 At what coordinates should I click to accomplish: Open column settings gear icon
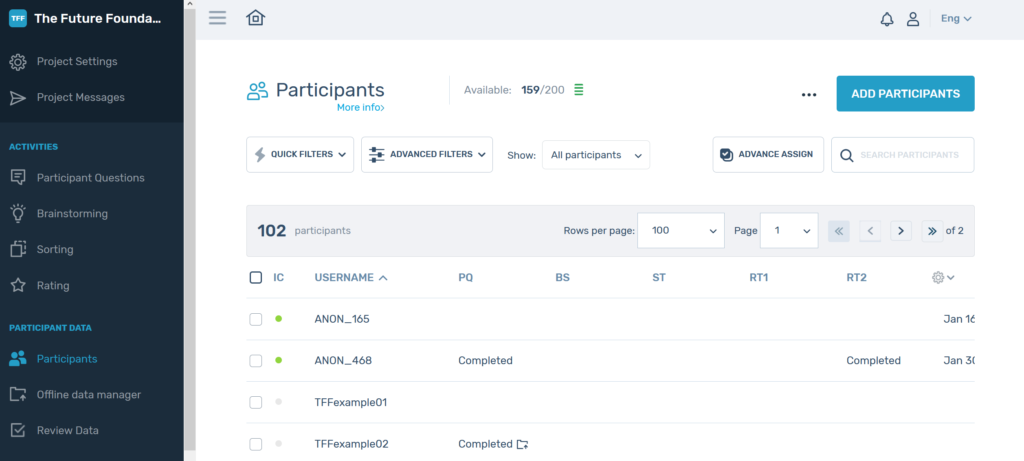pos(941,277)
